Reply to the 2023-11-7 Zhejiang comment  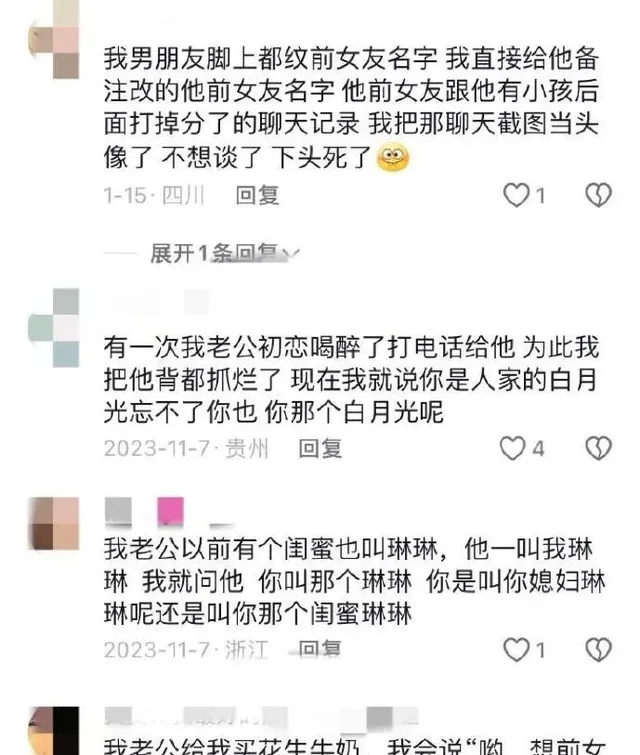tap(320, 650)
